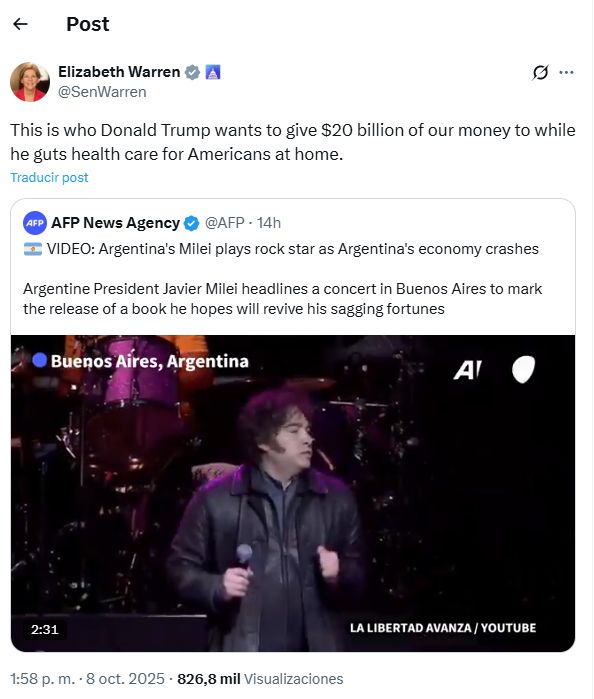Open the @SenWarren handle link
Viewport: 594px width, 699px height.
click(102, 92)
